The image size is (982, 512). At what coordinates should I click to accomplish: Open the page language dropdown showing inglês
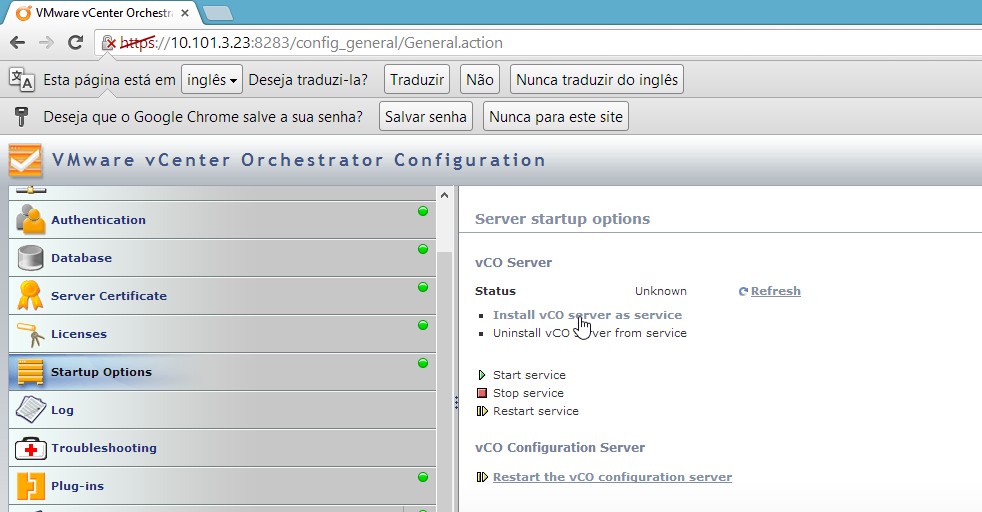pyautogui.click(x=212, y=80)
